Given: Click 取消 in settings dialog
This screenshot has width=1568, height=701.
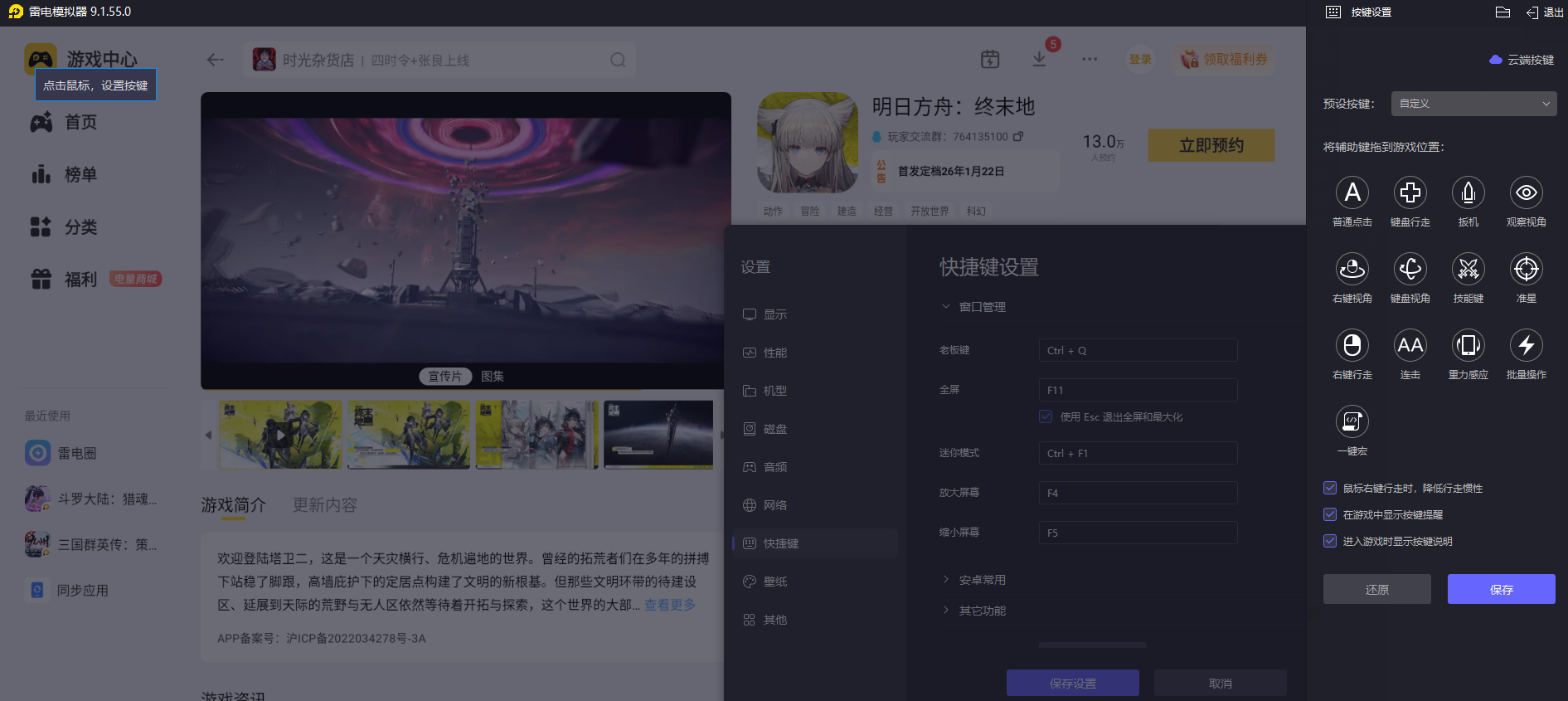Looking at the screenshot, I should point(1221,683).
